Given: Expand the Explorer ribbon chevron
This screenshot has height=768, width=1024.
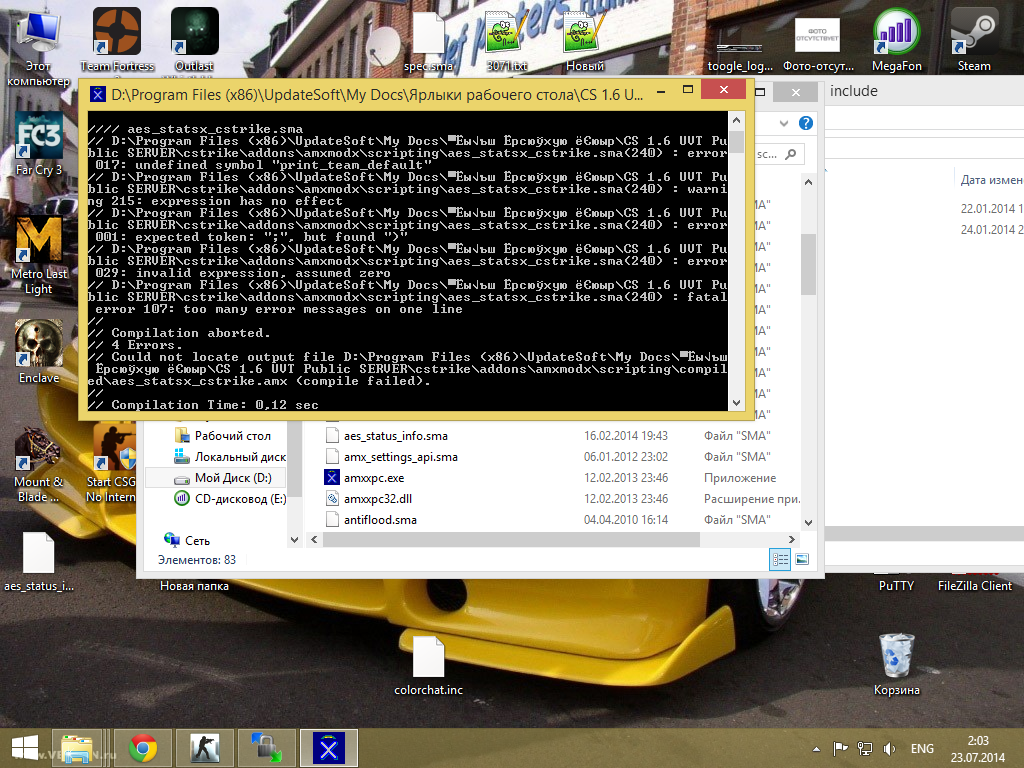Looking at the screenshot, I should pos(784,123).
